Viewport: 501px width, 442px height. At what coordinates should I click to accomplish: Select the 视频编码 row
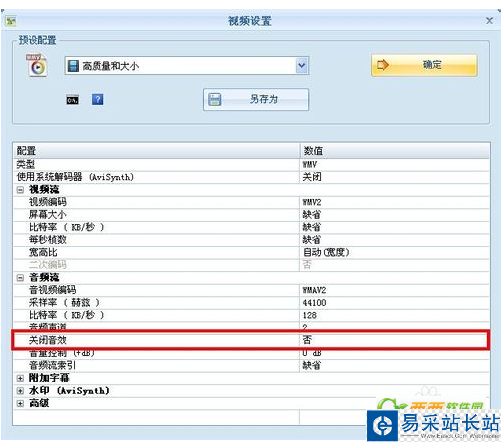point(251,202)
